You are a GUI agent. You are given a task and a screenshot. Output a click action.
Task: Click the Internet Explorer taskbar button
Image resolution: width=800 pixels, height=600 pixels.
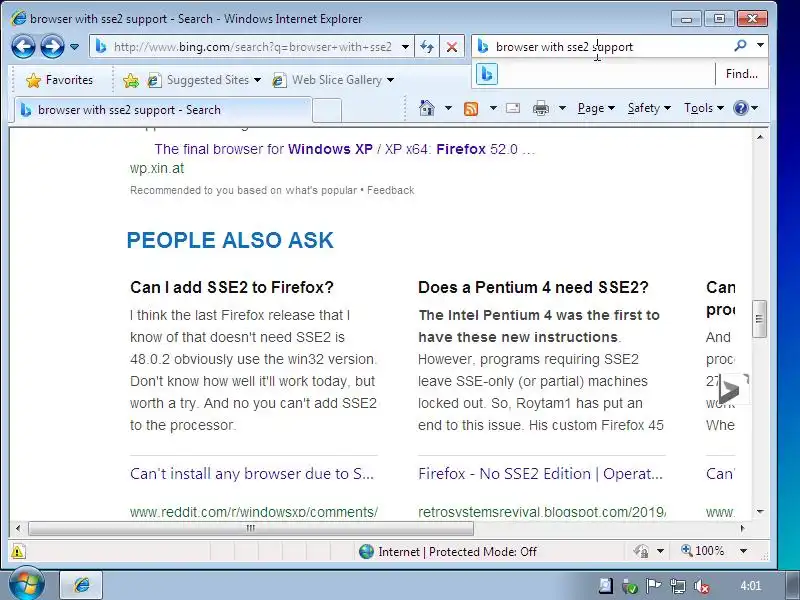pos(82,585)
